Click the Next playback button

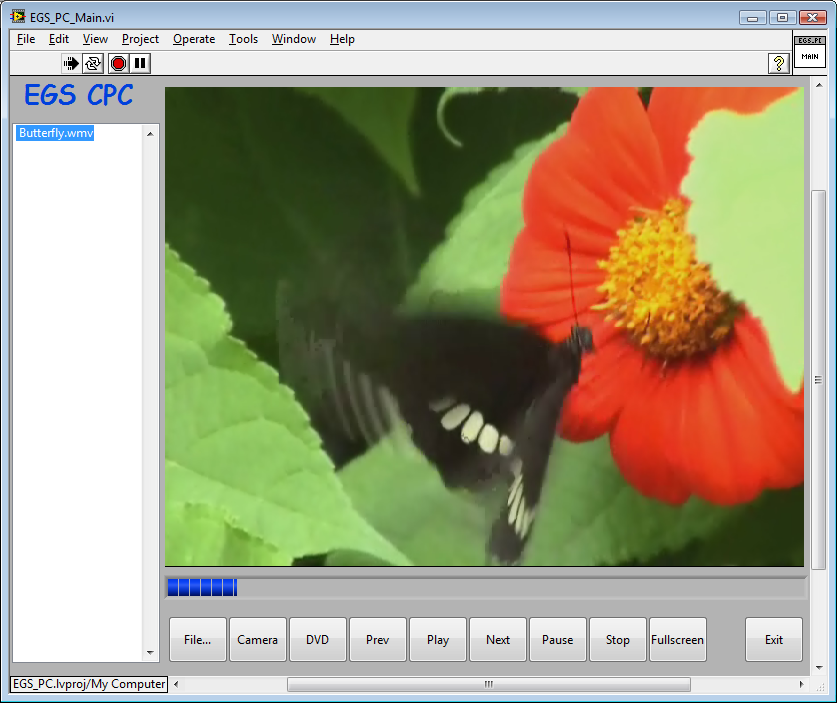click(x=498, y=640)
